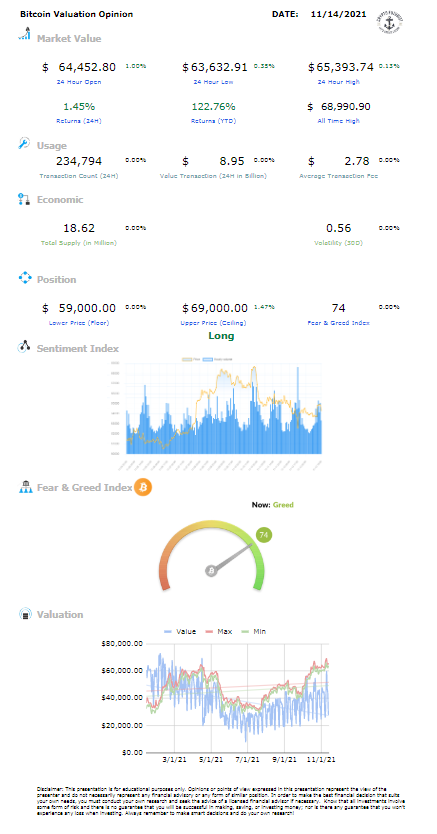Click the Position section icon
Image resolution: width=437 pixels, height=834 pixels.
[25, 278]
